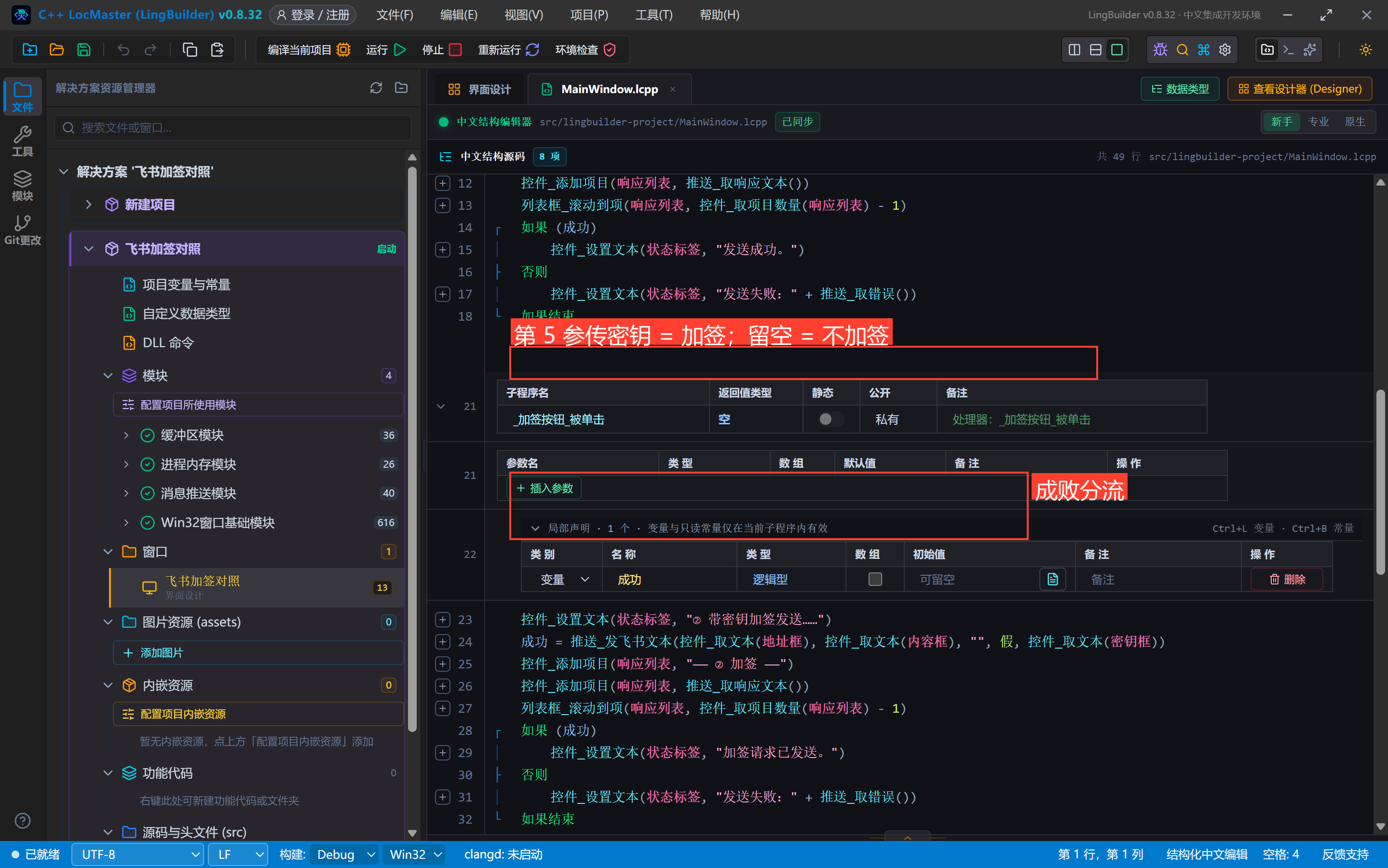Viewport: 1388px width, 868px height.
Task: Click 查看设计器 (Designer) button
Action: (x=1300, y=89)
